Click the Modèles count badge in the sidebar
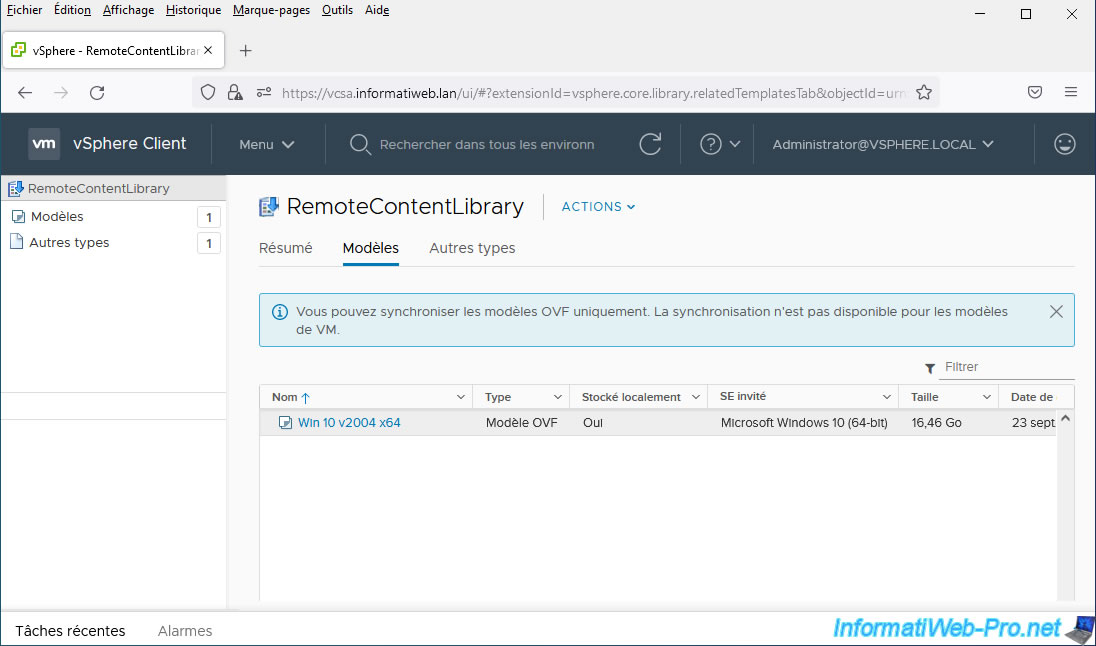Image resolution: width=1096 pixels, height=646 pixels. click(x=208, y=217)
